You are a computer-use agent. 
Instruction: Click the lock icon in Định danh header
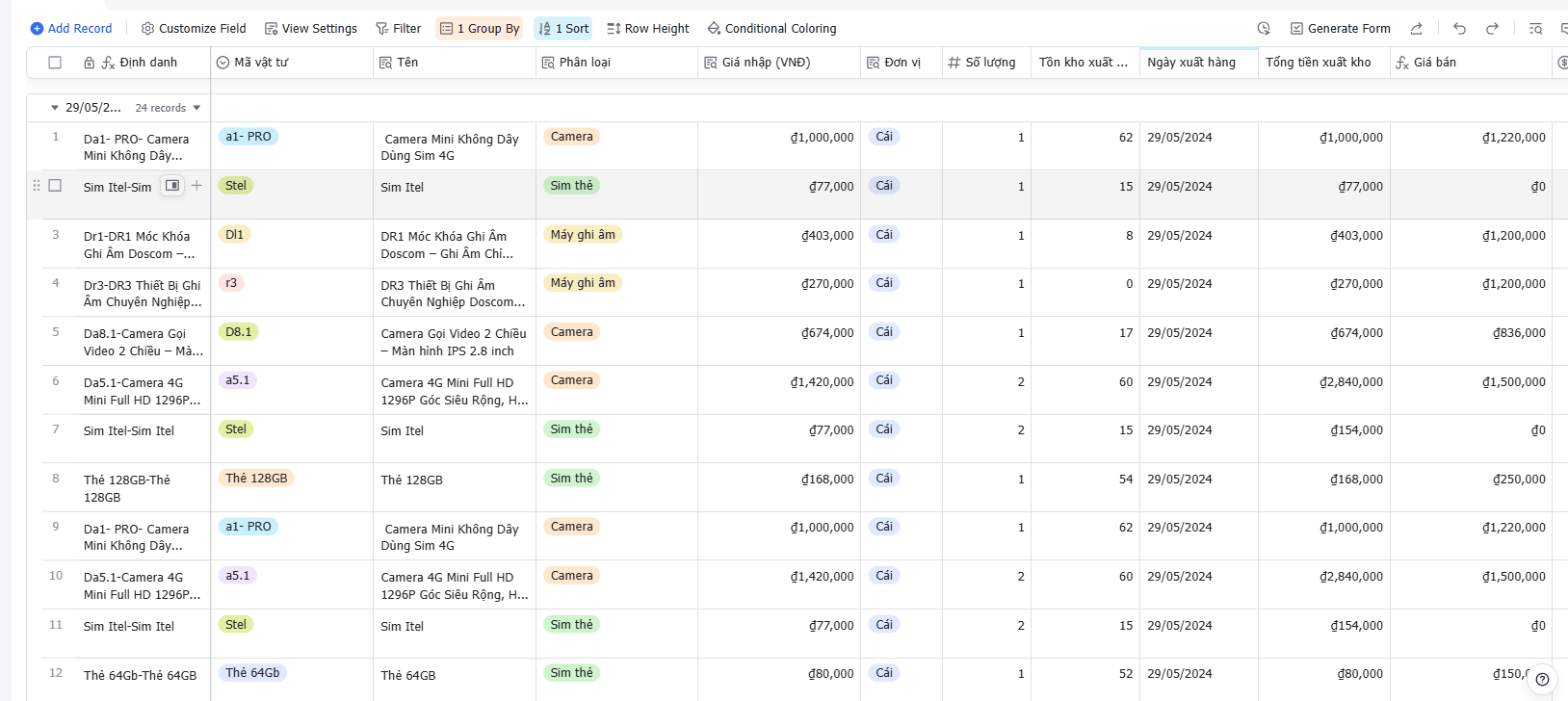[89, 63]
